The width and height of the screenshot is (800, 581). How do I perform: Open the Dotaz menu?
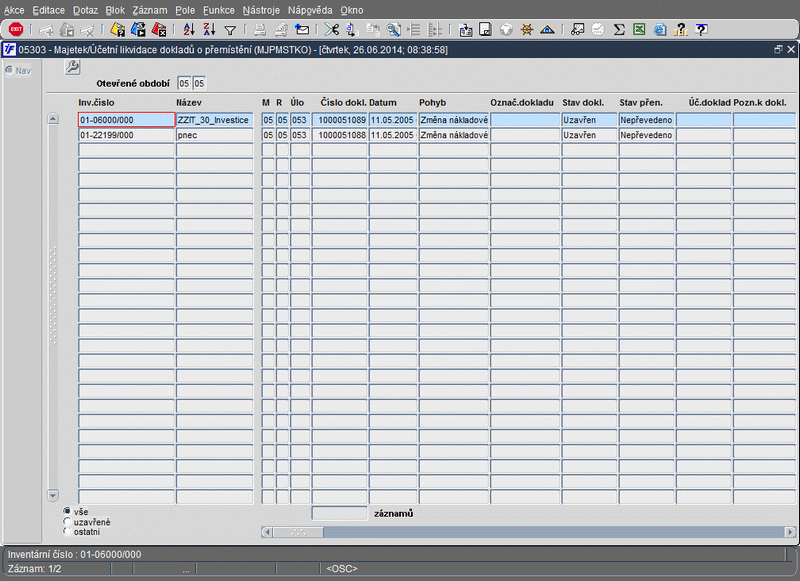[x=85, y=10]
